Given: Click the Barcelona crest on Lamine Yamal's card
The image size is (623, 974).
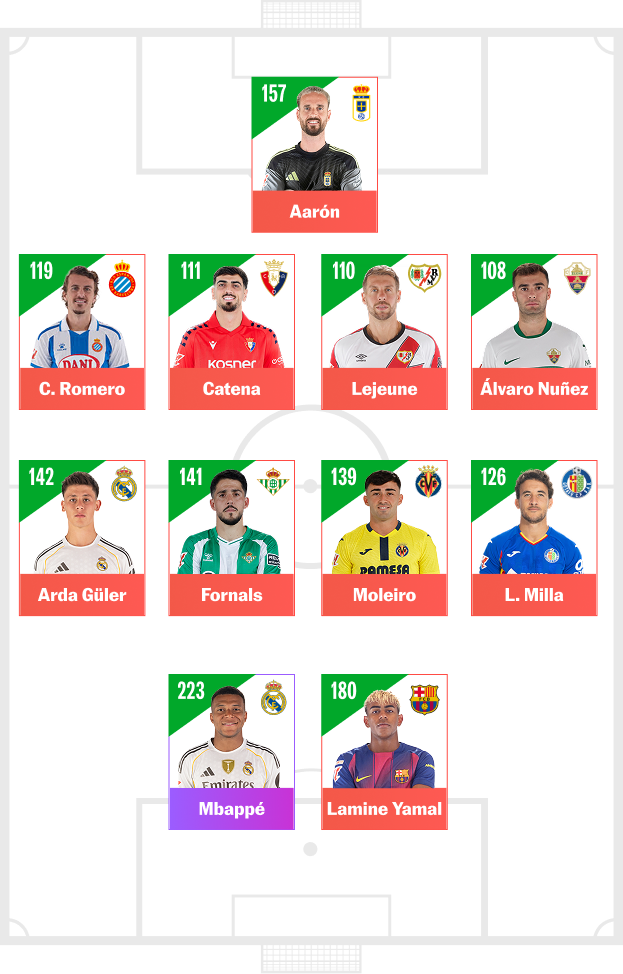Looking at the screenshot, I should (424, 699).
